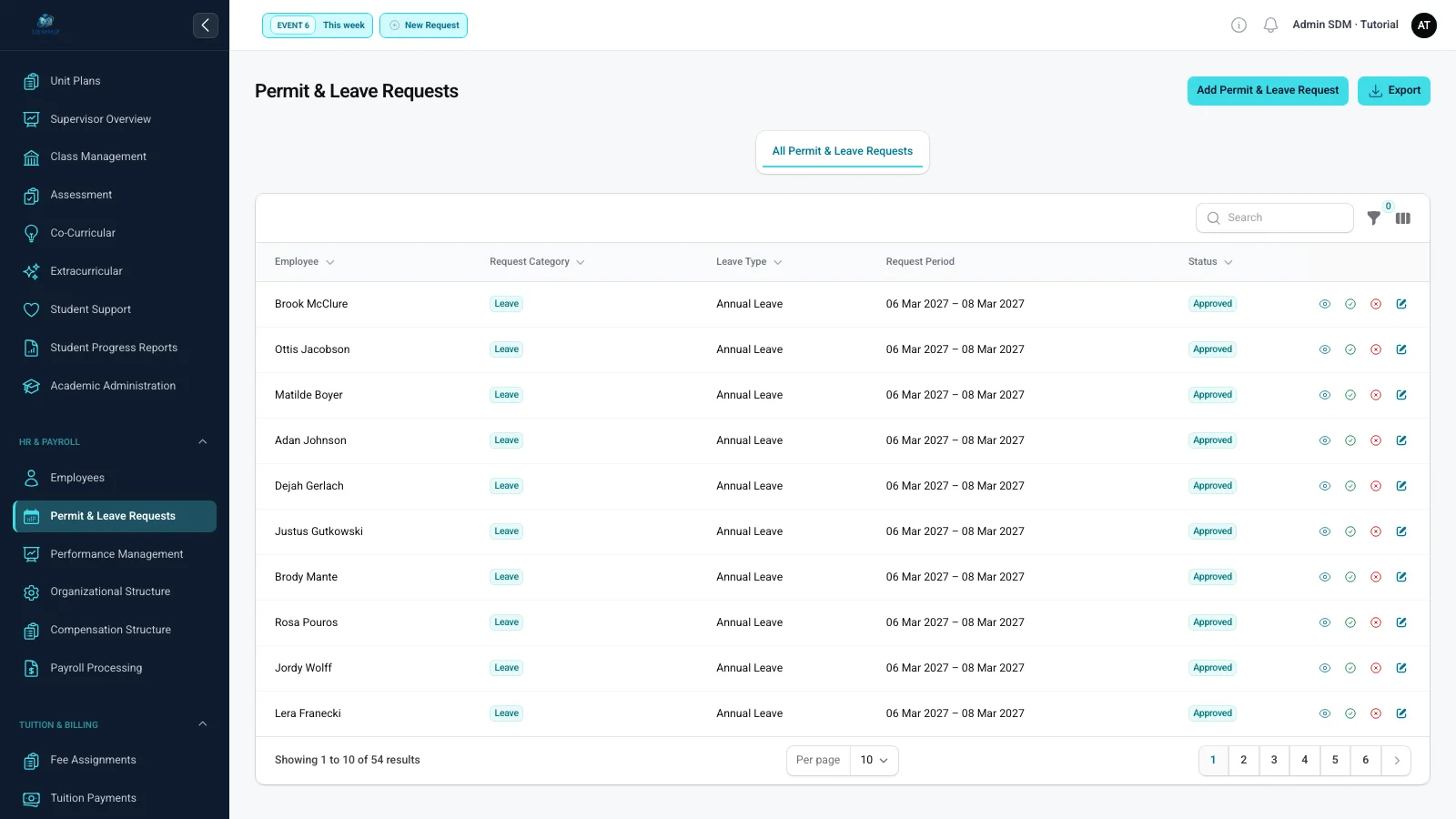
Task: Edit Brook McClure's leave request
Action: (x=1401, y=304)
